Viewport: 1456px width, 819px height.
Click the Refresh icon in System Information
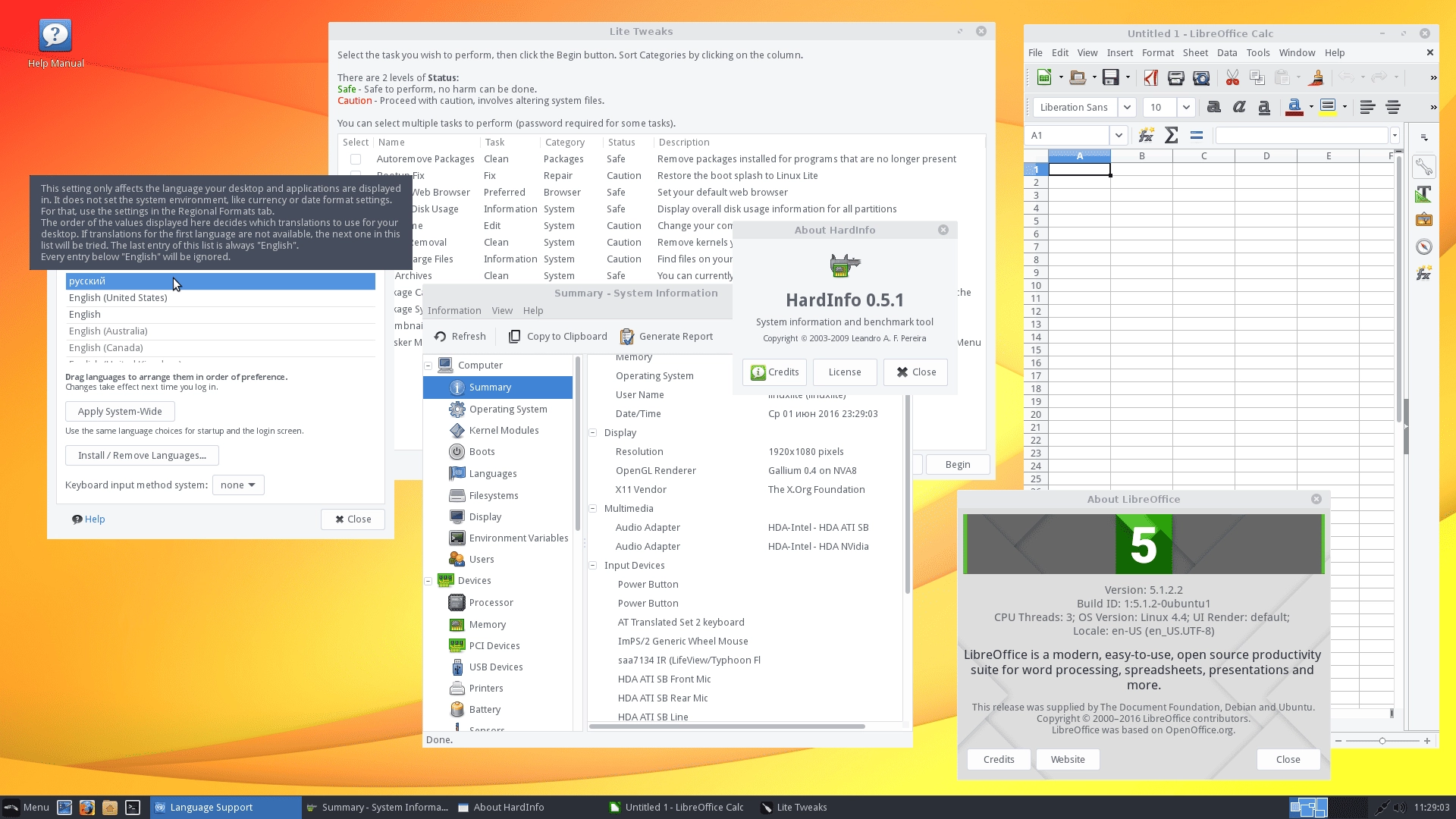coord(440,336)
